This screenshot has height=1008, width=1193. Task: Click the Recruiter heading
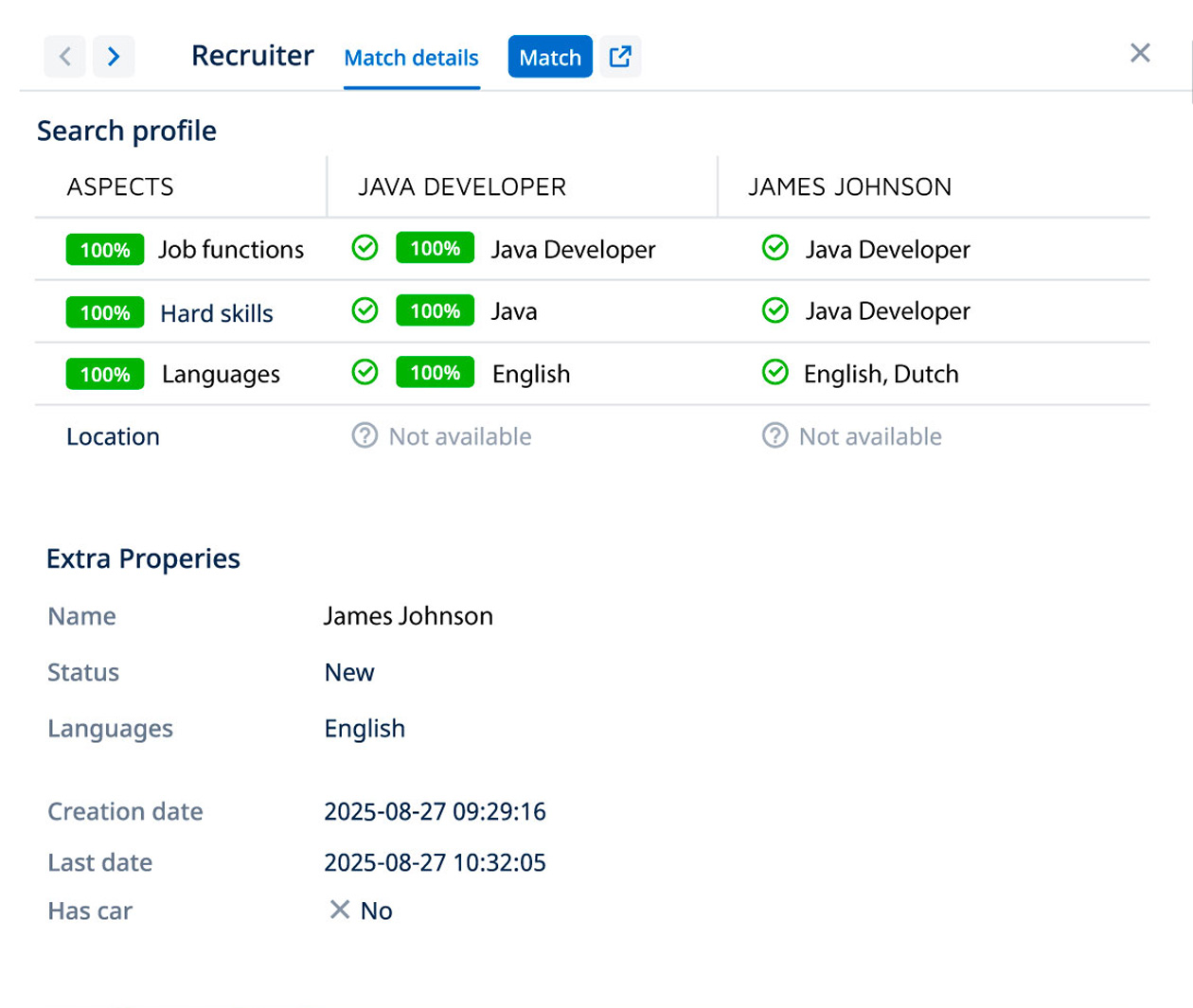point(252,56)
